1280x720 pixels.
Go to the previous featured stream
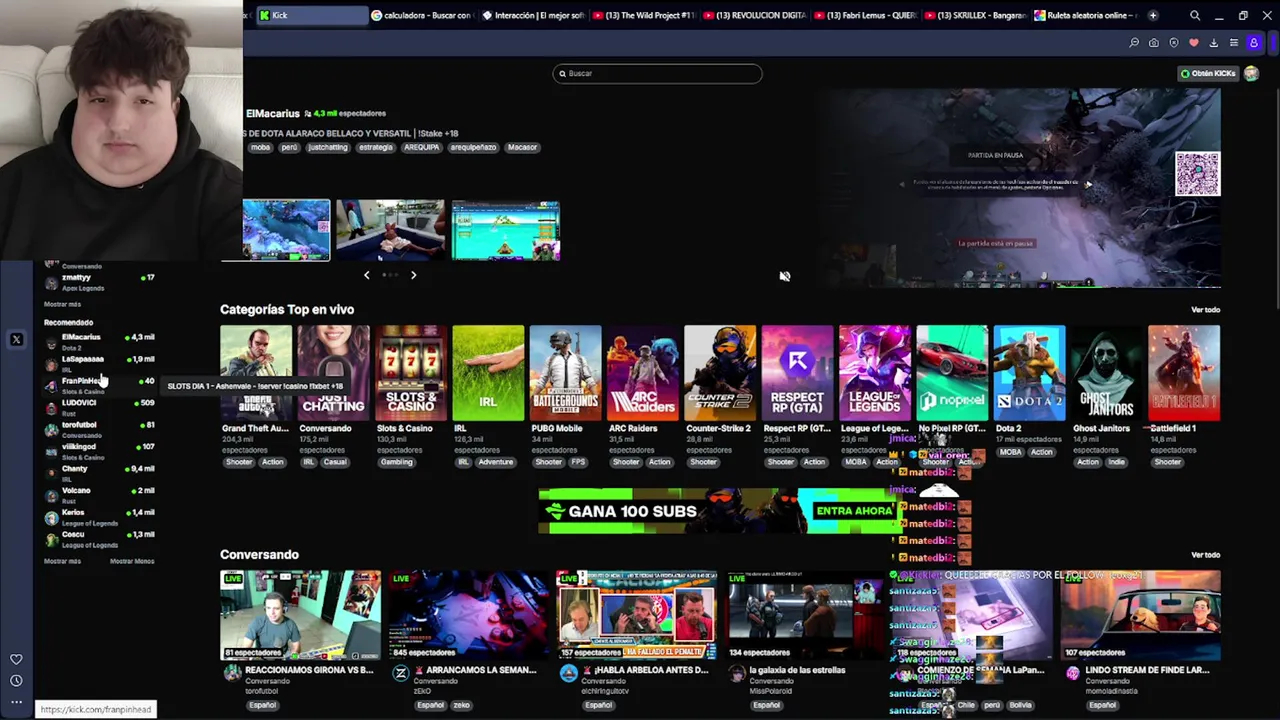click(x=366, y=275)
